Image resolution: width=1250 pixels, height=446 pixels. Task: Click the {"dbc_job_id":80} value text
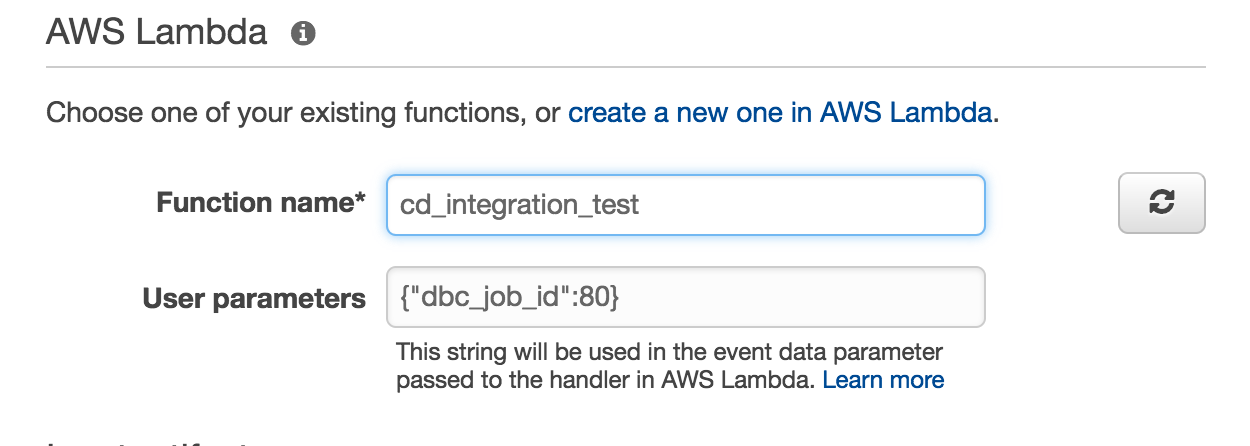[509, 297]
